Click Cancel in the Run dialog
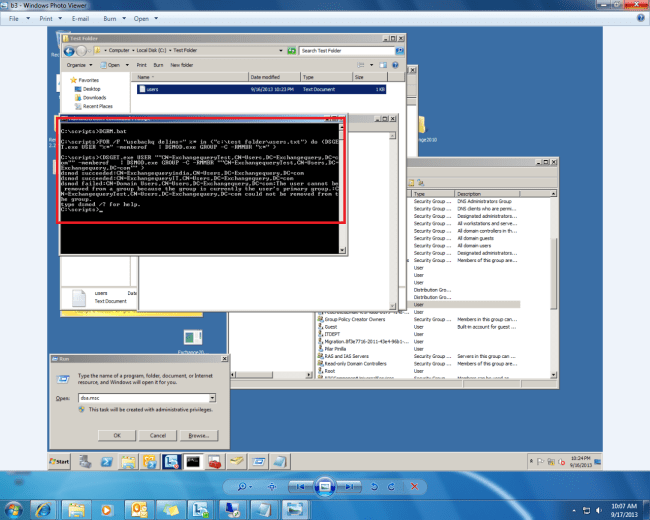Screen dimensions: 650x520 point(157,435)
